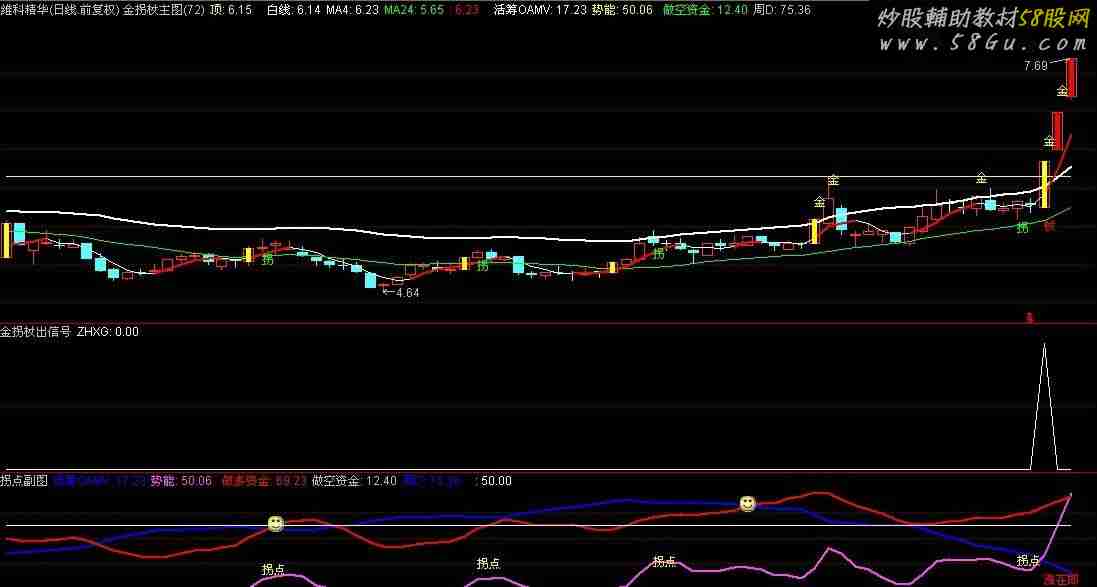Click the leftmost 拐点 label in bottom panel
The height and width of the screenshot is (587, 1097).
click(x=274, y=569)
